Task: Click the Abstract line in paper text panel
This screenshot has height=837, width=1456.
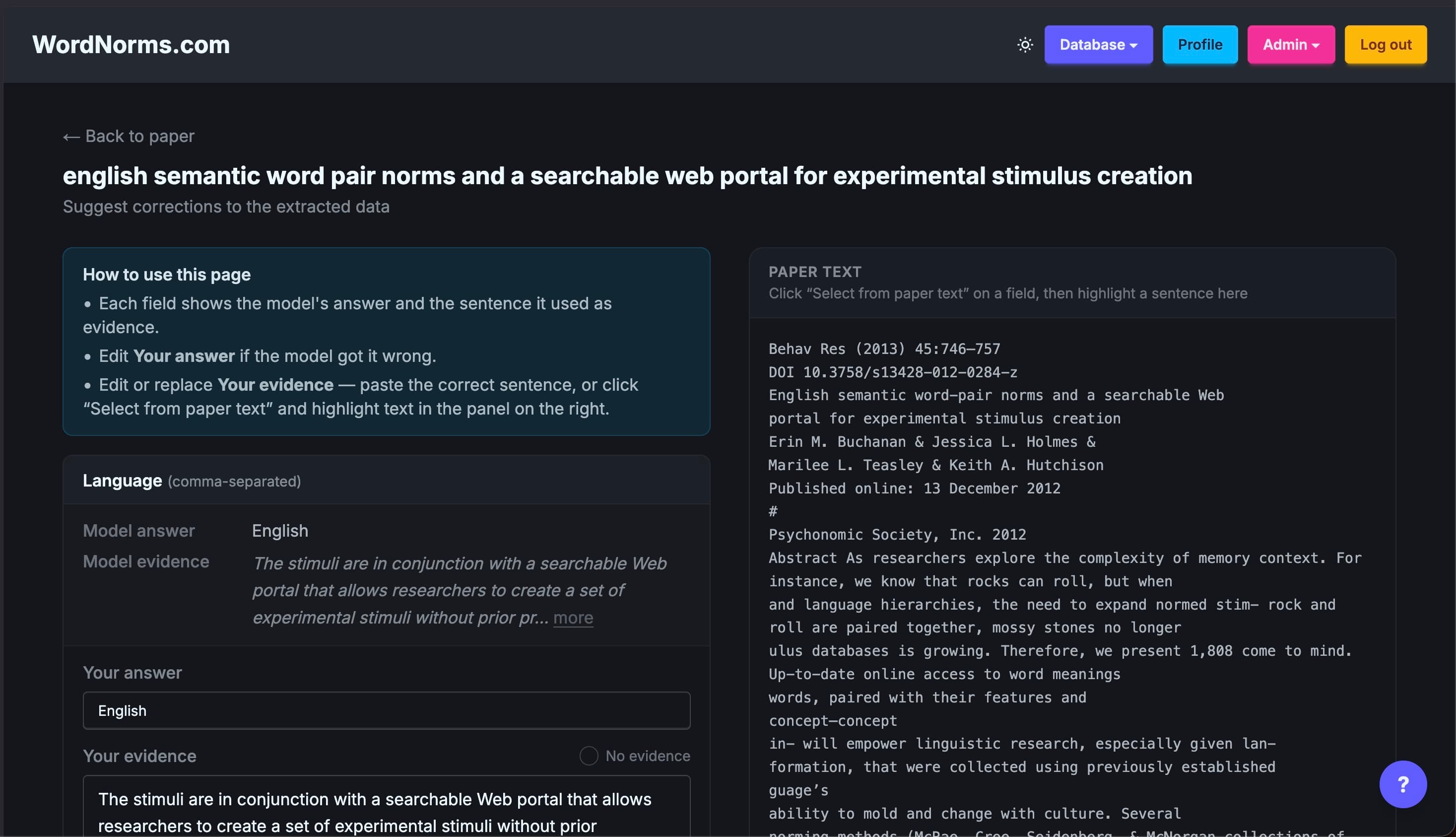Action: click(x=1065, y=558)
